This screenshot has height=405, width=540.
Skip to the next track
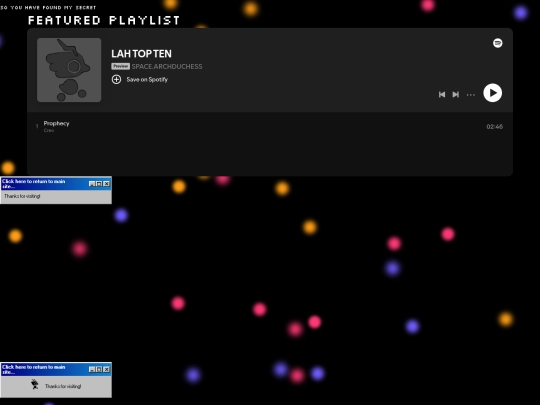tap(456, 94)
